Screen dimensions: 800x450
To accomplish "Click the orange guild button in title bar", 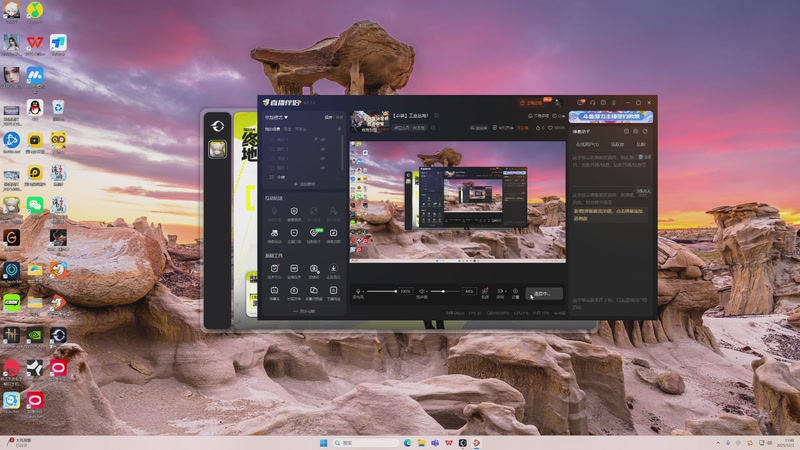I will click(533, 103).
